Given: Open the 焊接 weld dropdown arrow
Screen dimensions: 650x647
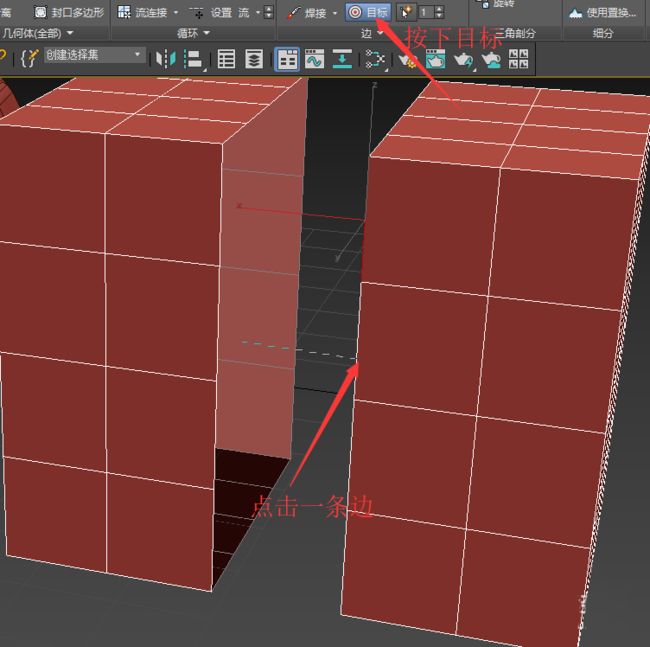Looking at the screenshot, I should click(335, 13).
